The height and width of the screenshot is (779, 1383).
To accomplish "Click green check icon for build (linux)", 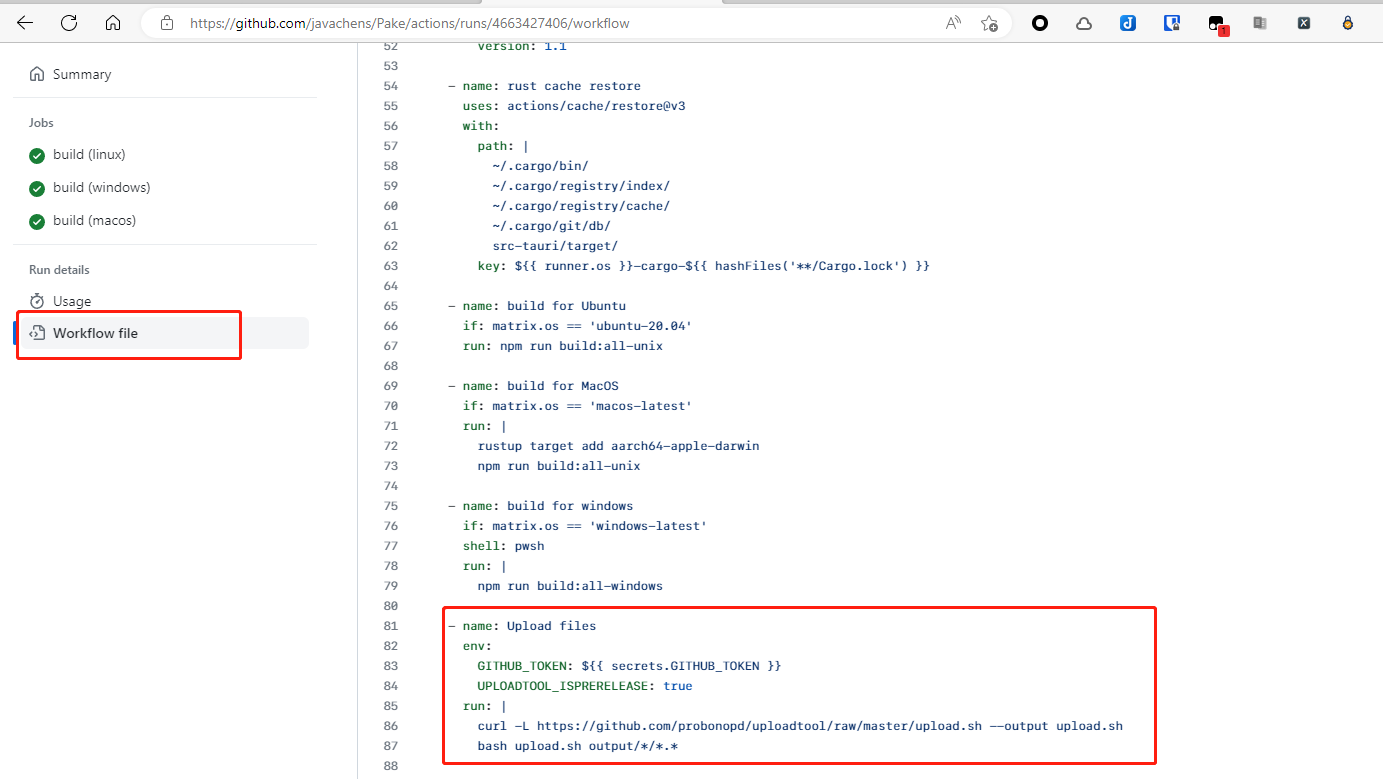I will pos(37,155).
